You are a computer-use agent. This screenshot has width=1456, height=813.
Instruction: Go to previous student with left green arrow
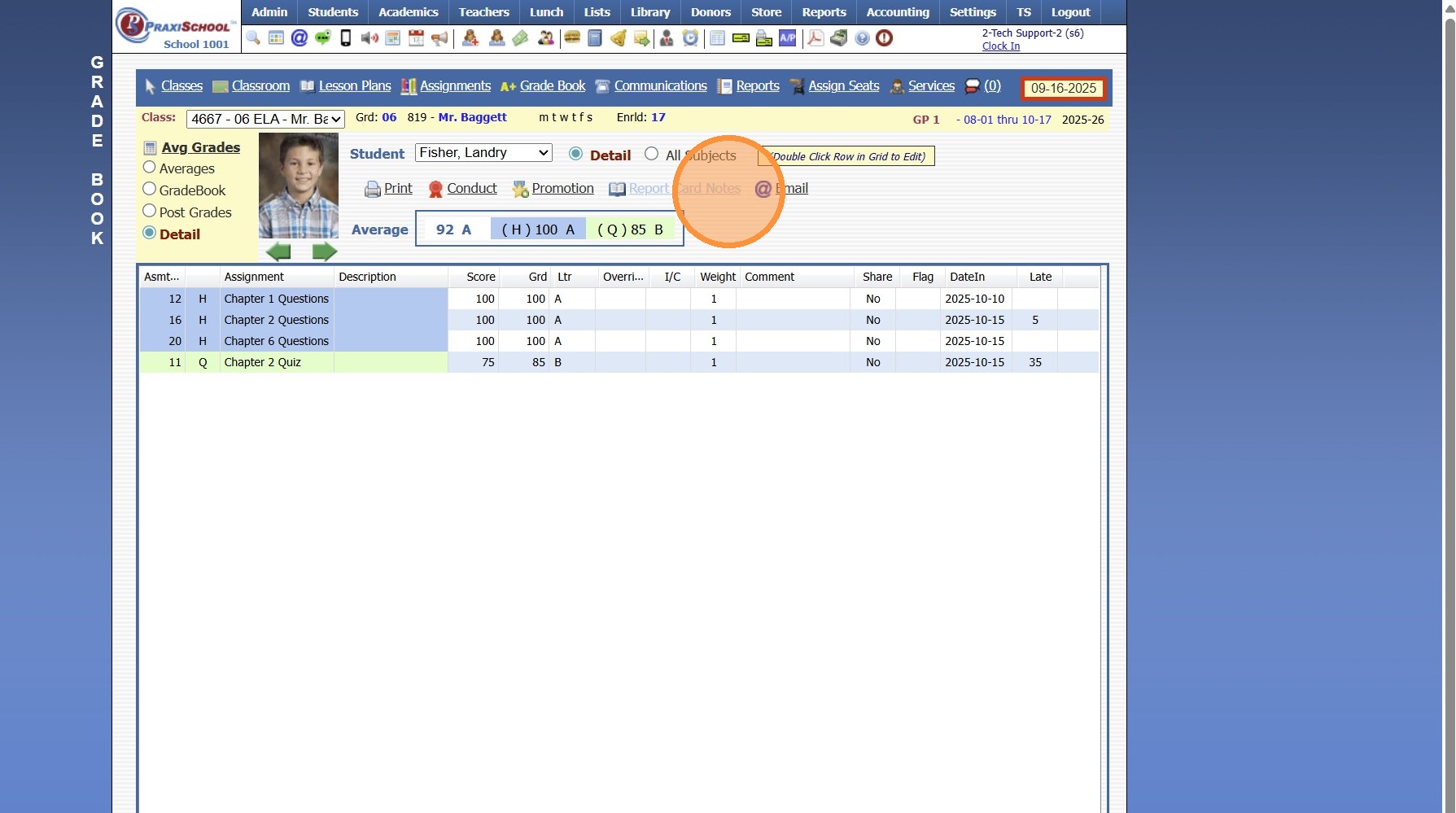coord(278,251)
